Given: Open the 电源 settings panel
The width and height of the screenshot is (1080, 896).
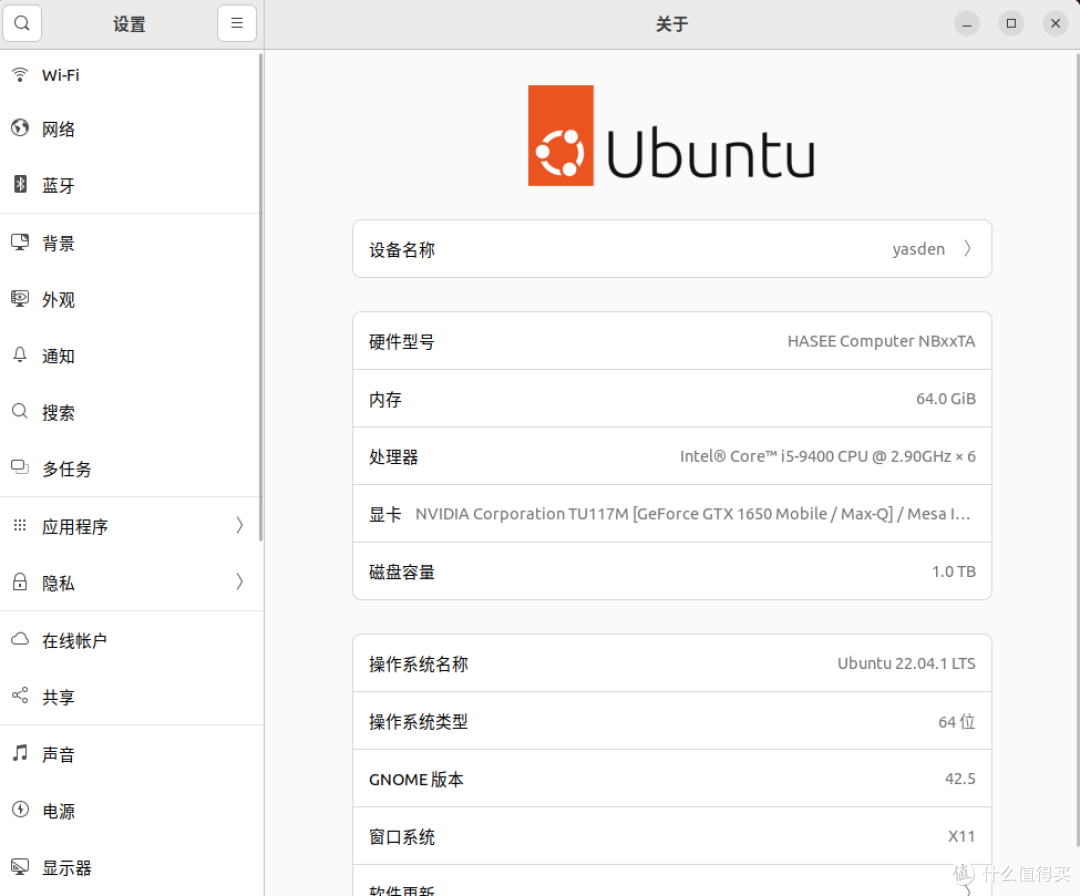Looking at the screenshot, I should click(58, 811).
